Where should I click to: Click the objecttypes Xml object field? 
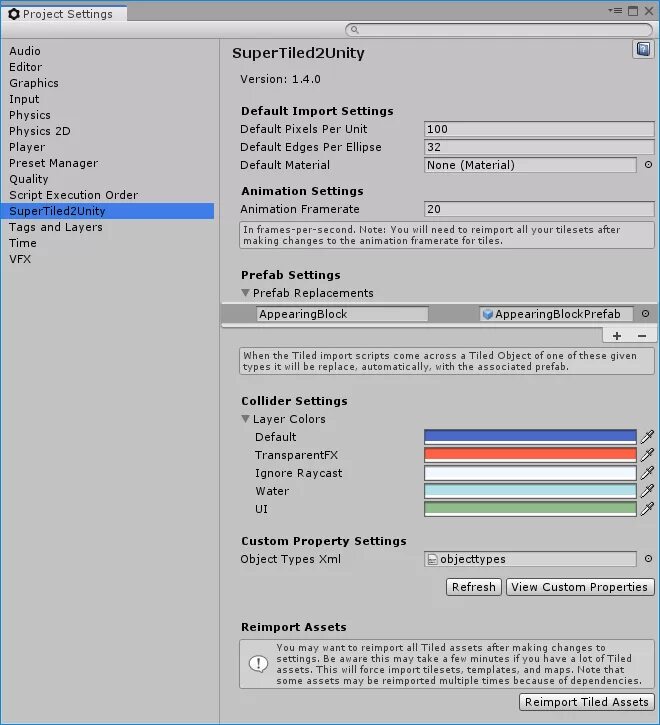point(530,559)
